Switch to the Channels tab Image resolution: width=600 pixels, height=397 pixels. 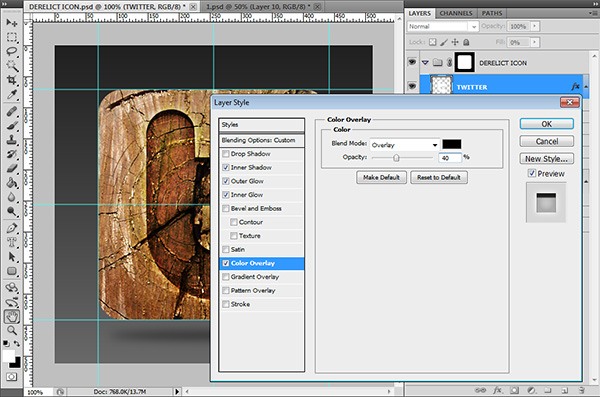tap(456, 13)
